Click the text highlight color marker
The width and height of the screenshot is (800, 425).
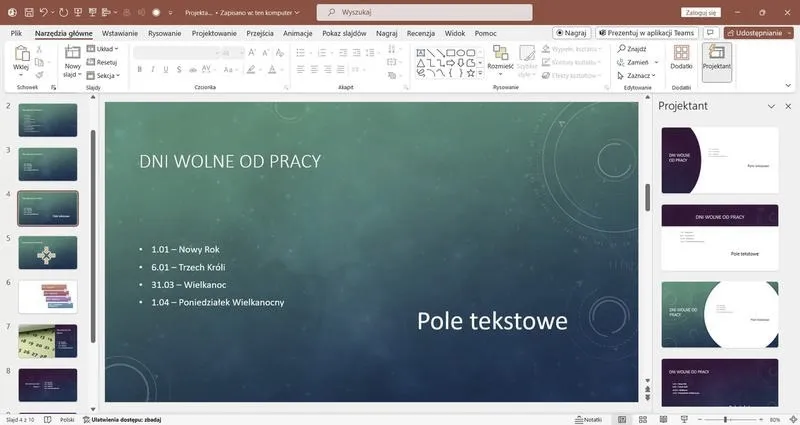pos(251,69)
